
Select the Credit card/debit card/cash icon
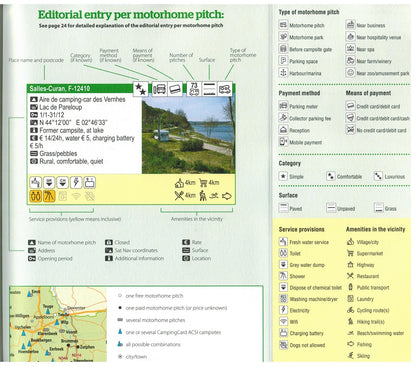click(350, 118)
